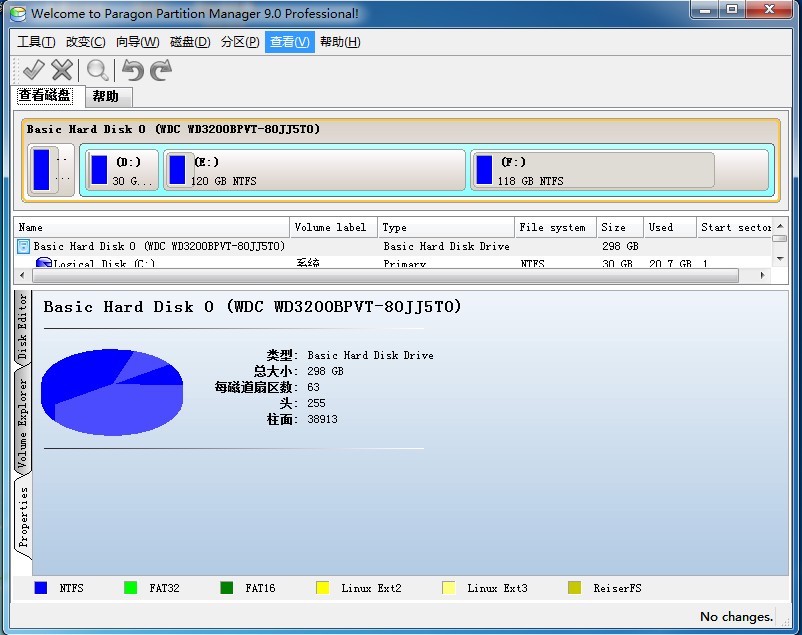Click the Discard changes X icon
The image size is (802, 635).
coord(62,70)
